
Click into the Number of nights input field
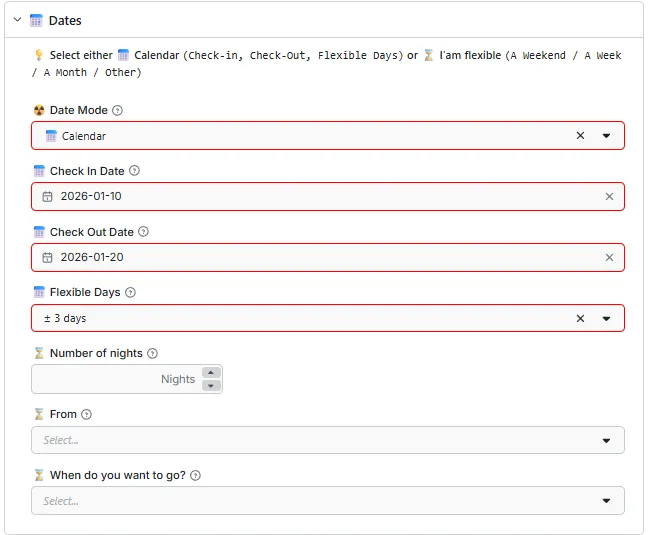[x=115, y=379]
